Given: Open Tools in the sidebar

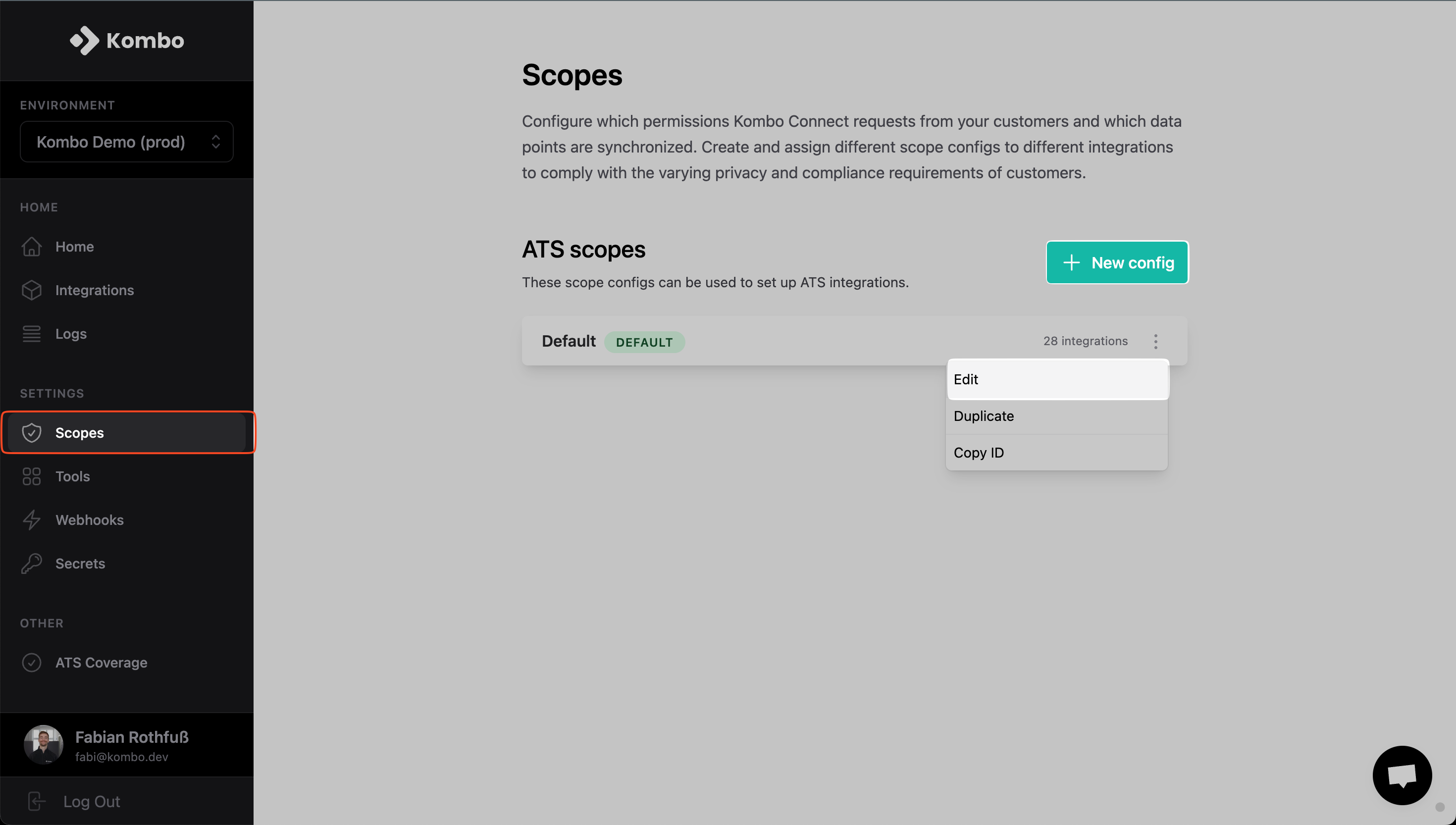Looking at the screenshot, I should click(x=127, y=476).
